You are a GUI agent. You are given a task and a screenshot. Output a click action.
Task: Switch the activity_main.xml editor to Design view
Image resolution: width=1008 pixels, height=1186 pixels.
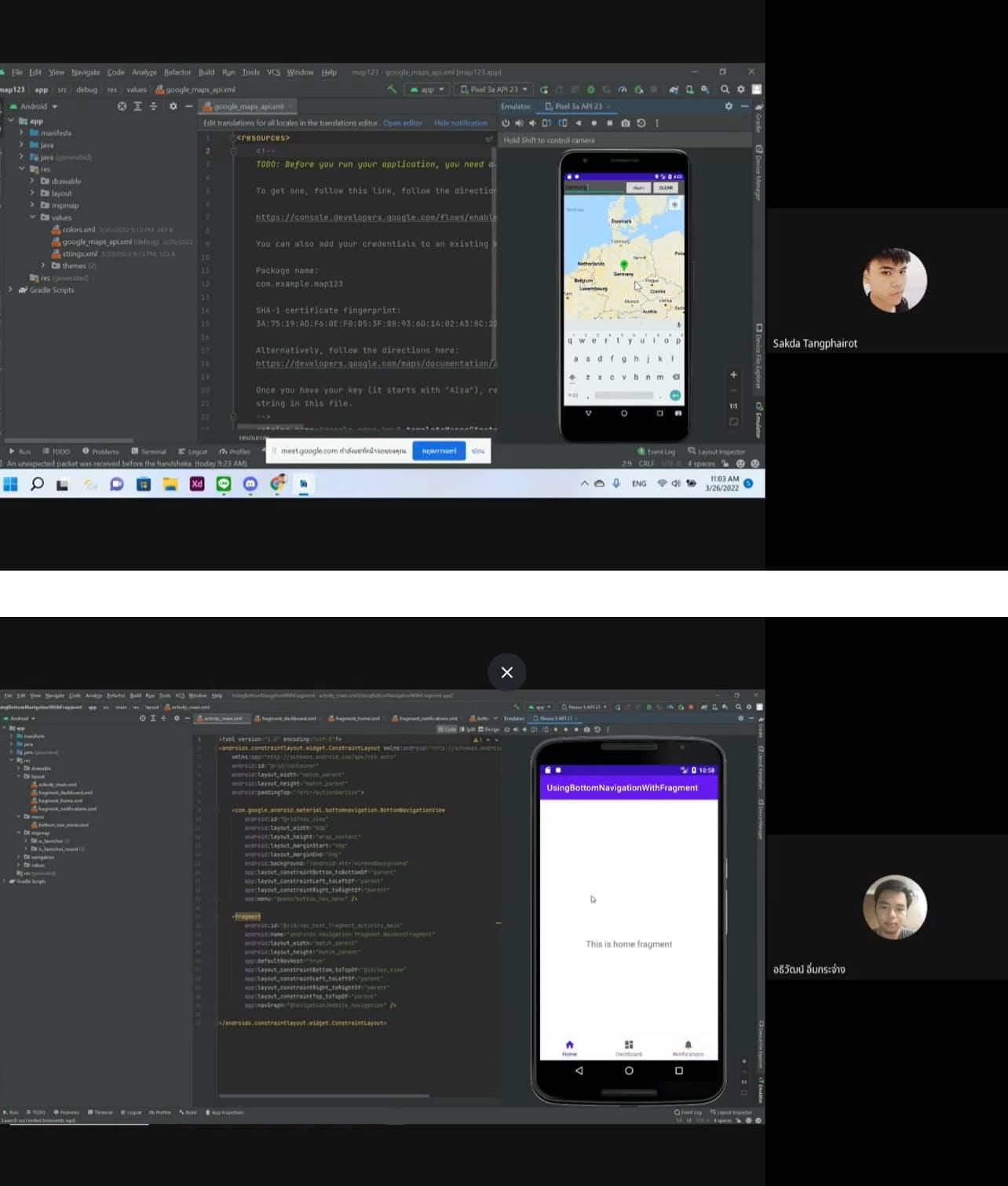point(490,729)
